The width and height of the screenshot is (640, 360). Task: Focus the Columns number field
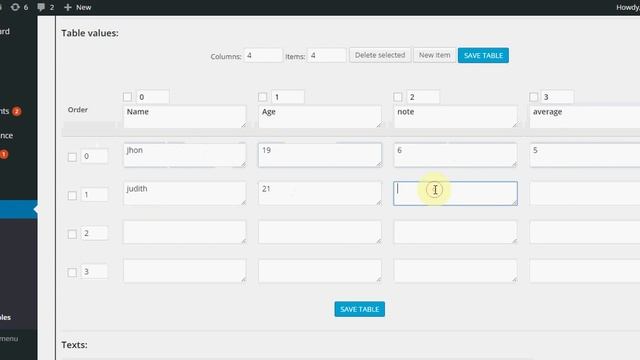point(263,56)
